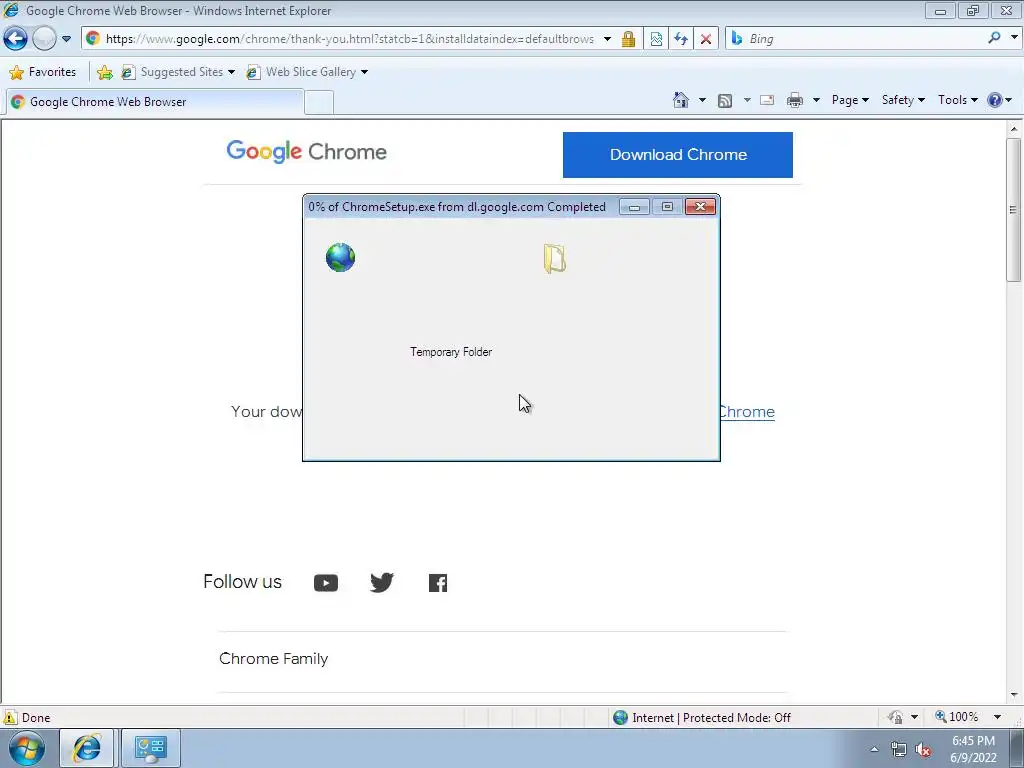Click the status bar warning icon
The width and height of the screenshot is (1024, 768).
[x=10, y=717]
